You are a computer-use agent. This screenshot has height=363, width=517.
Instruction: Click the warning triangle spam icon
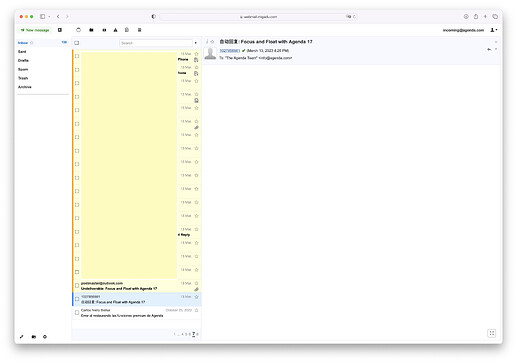point(115,30)
